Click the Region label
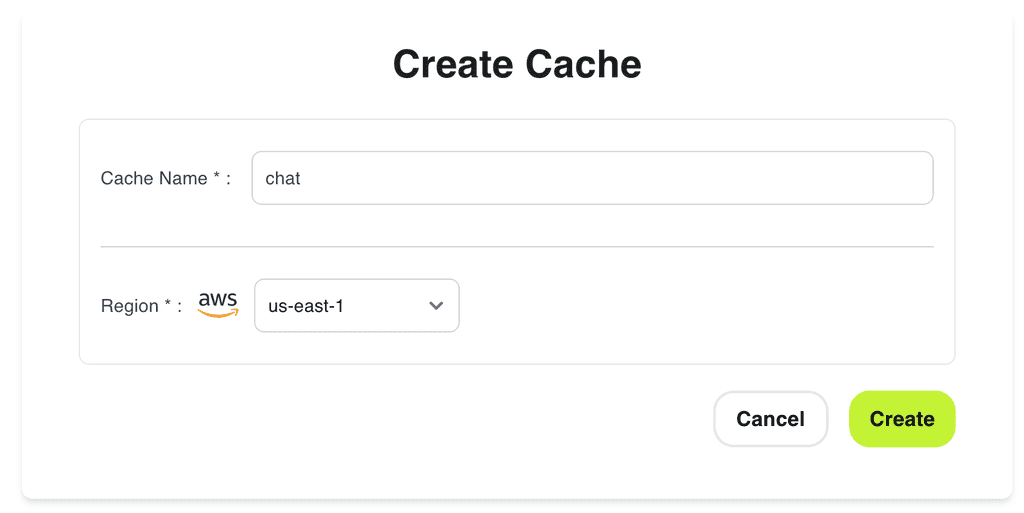 (x=130, y=306)
